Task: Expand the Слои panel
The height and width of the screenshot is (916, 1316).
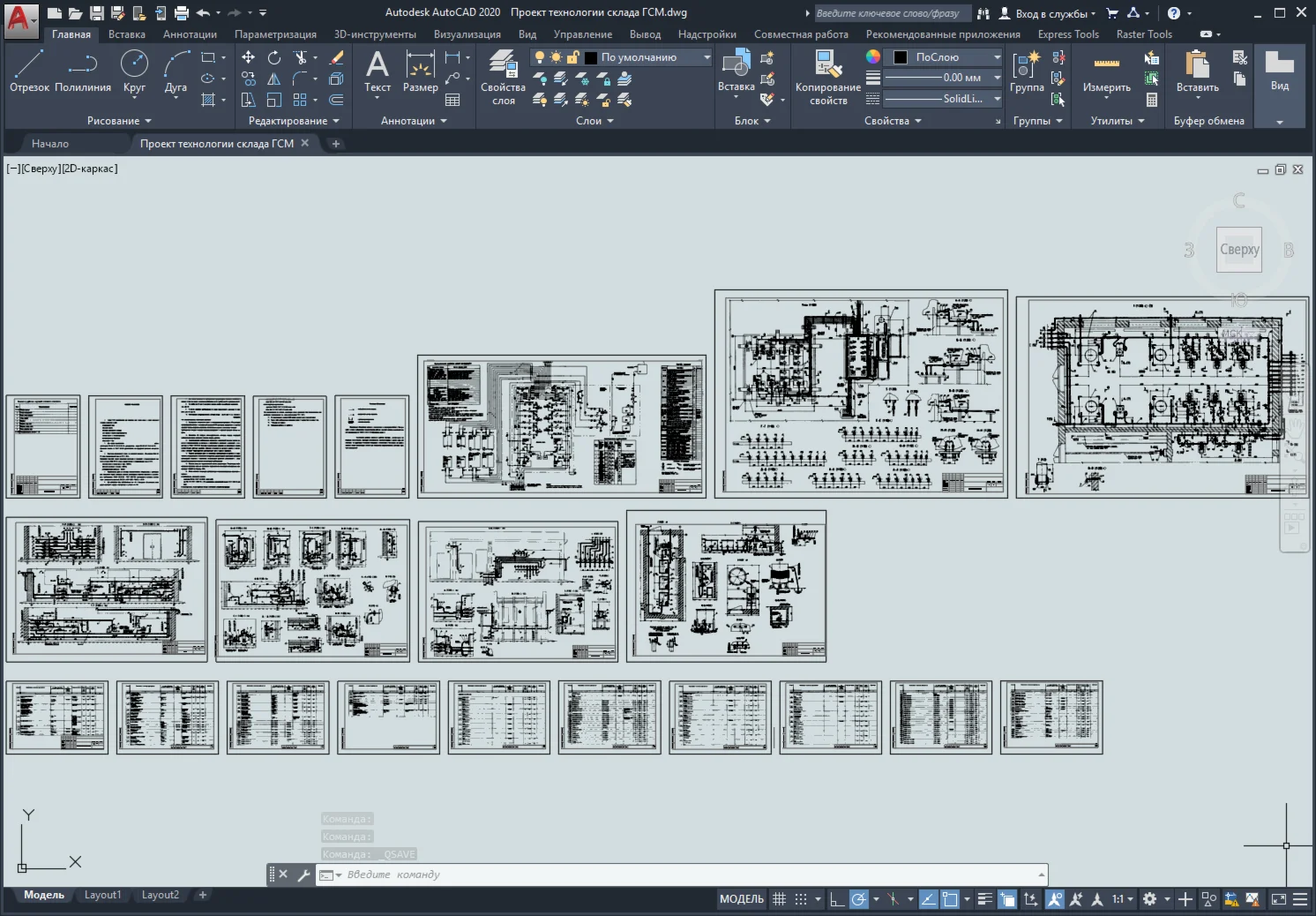Action: 594,121
